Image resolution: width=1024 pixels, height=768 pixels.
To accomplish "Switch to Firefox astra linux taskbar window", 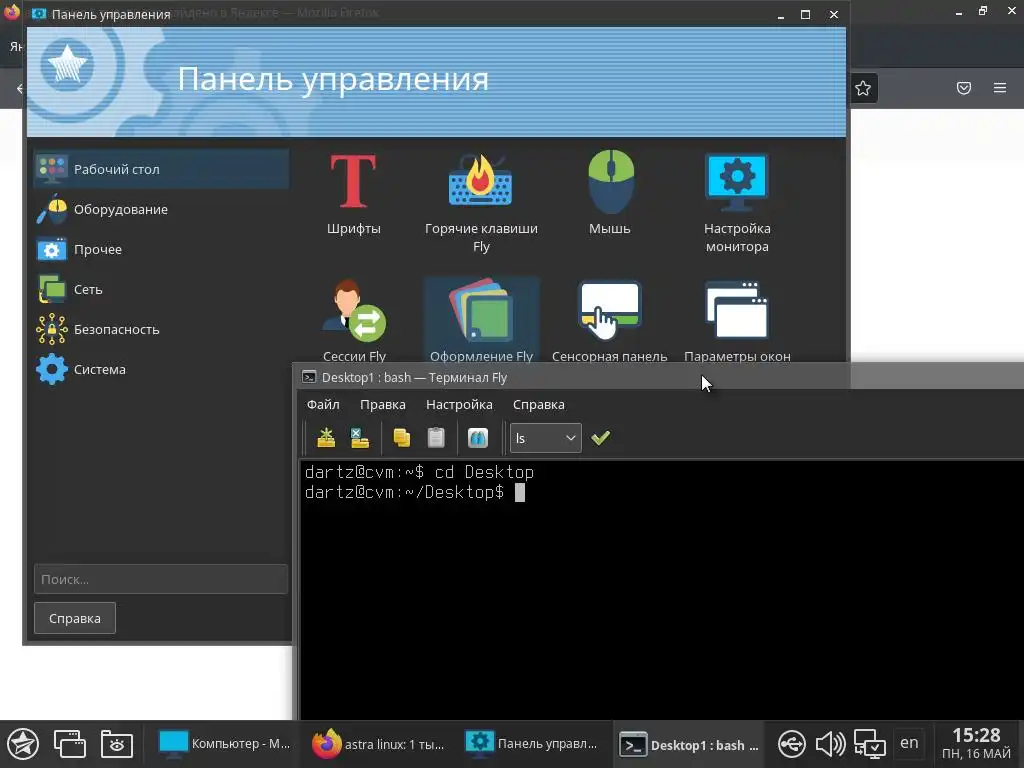I will coord(378,744).
